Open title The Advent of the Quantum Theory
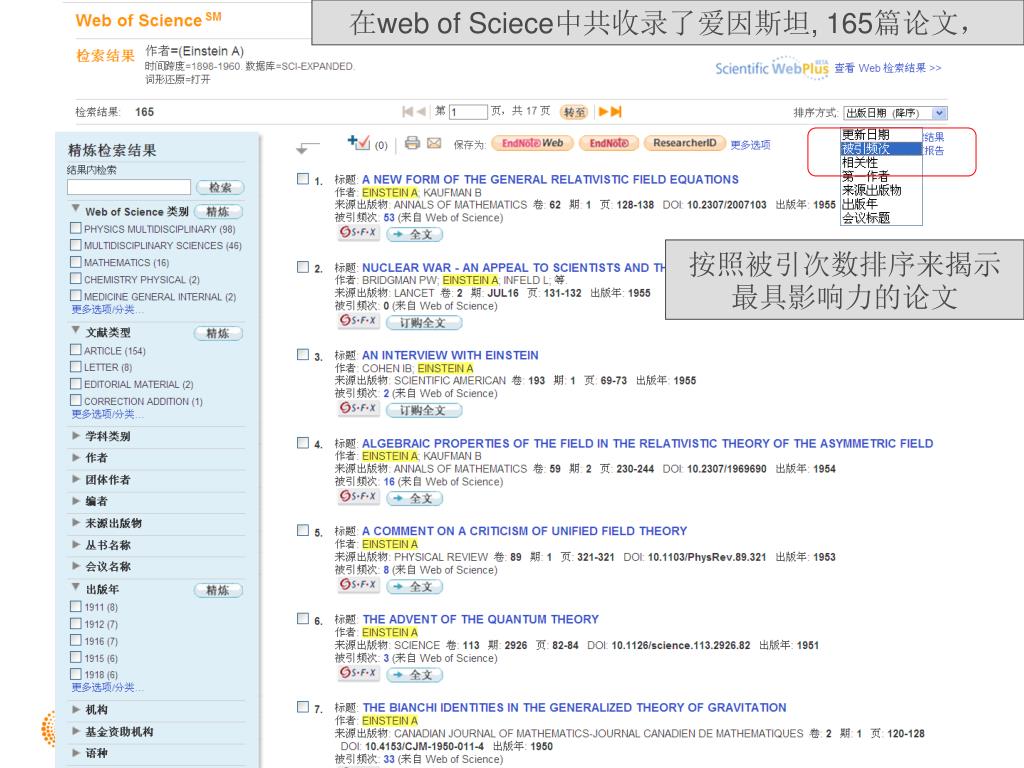1024x768 pixels. [481, 619]
